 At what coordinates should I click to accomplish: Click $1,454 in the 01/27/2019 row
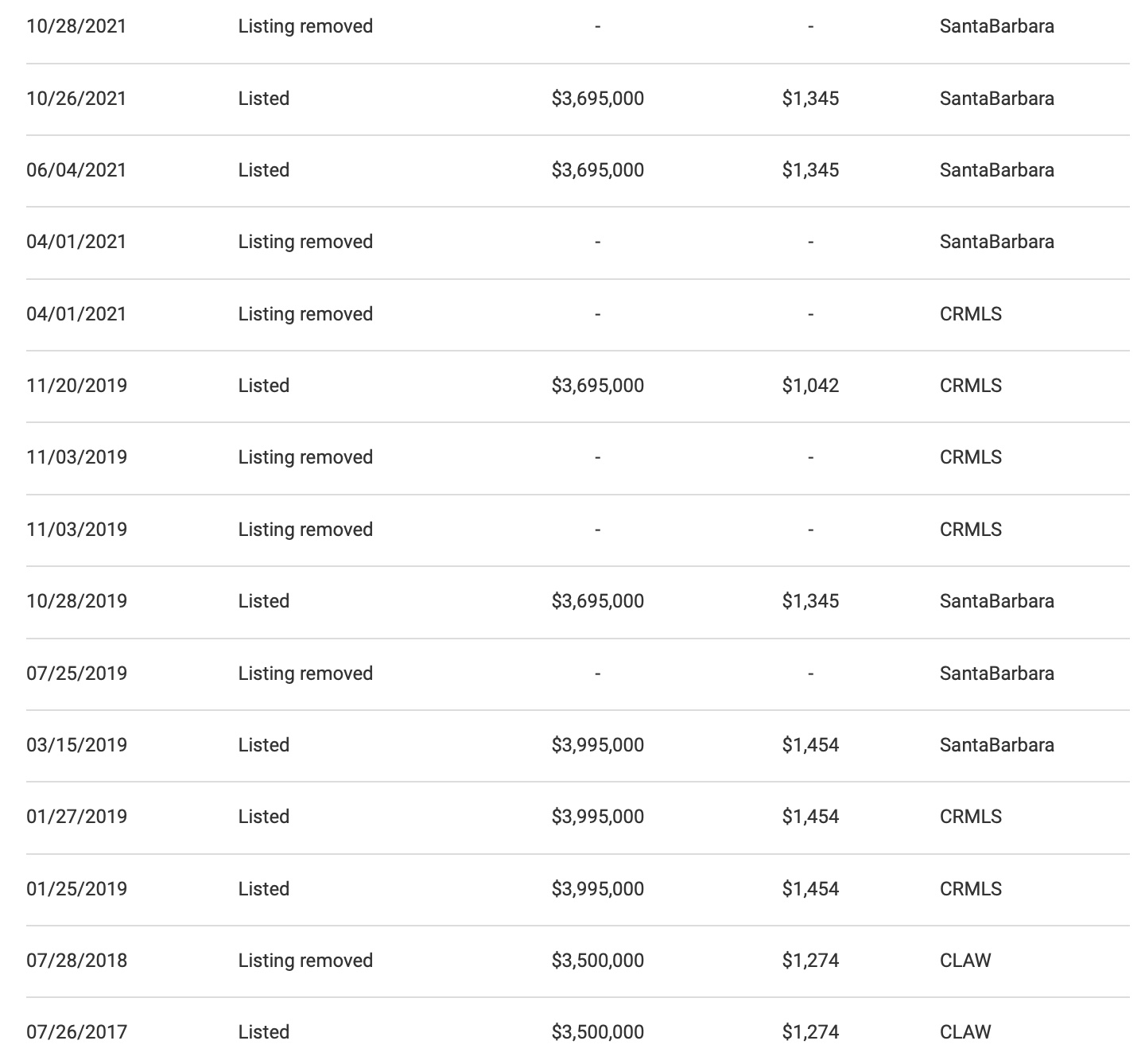click(810, 817)
